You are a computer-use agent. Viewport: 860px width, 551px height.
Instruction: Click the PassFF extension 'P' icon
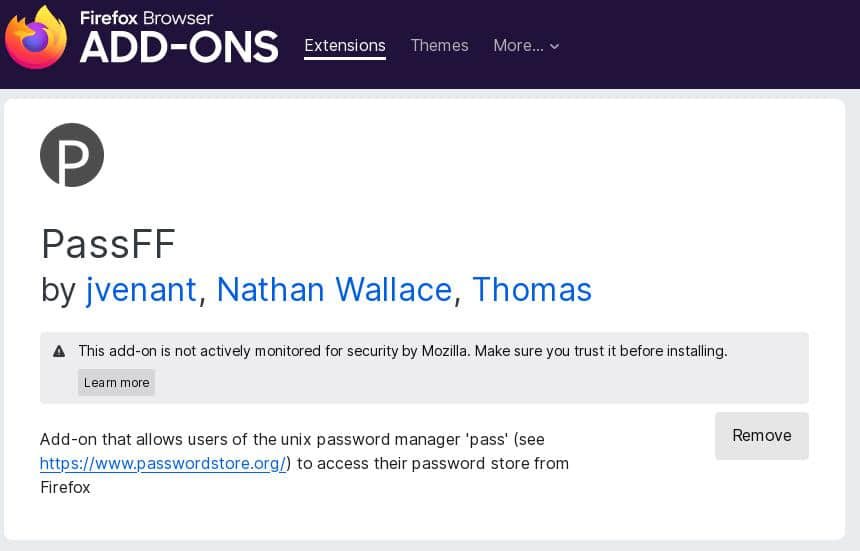[72, 155]
